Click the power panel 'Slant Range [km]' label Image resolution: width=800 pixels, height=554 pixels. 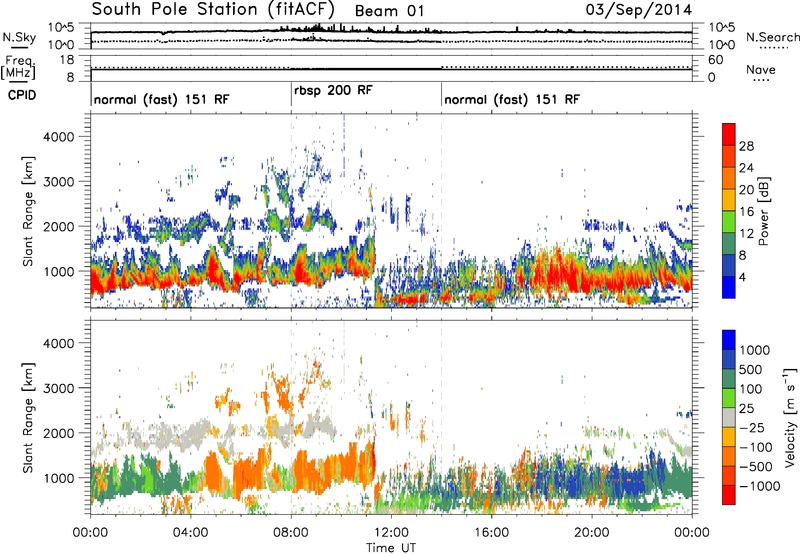28,211
